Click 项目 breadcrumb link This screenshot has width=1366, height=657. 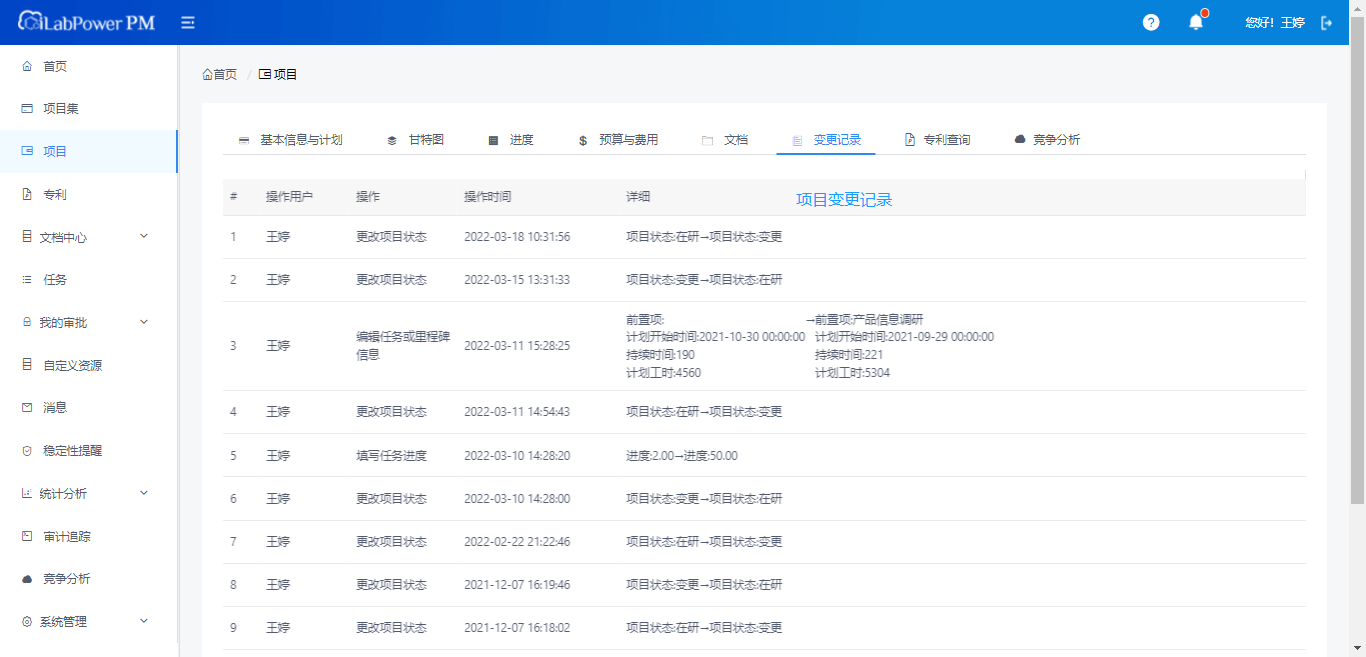tap(278, 74)
